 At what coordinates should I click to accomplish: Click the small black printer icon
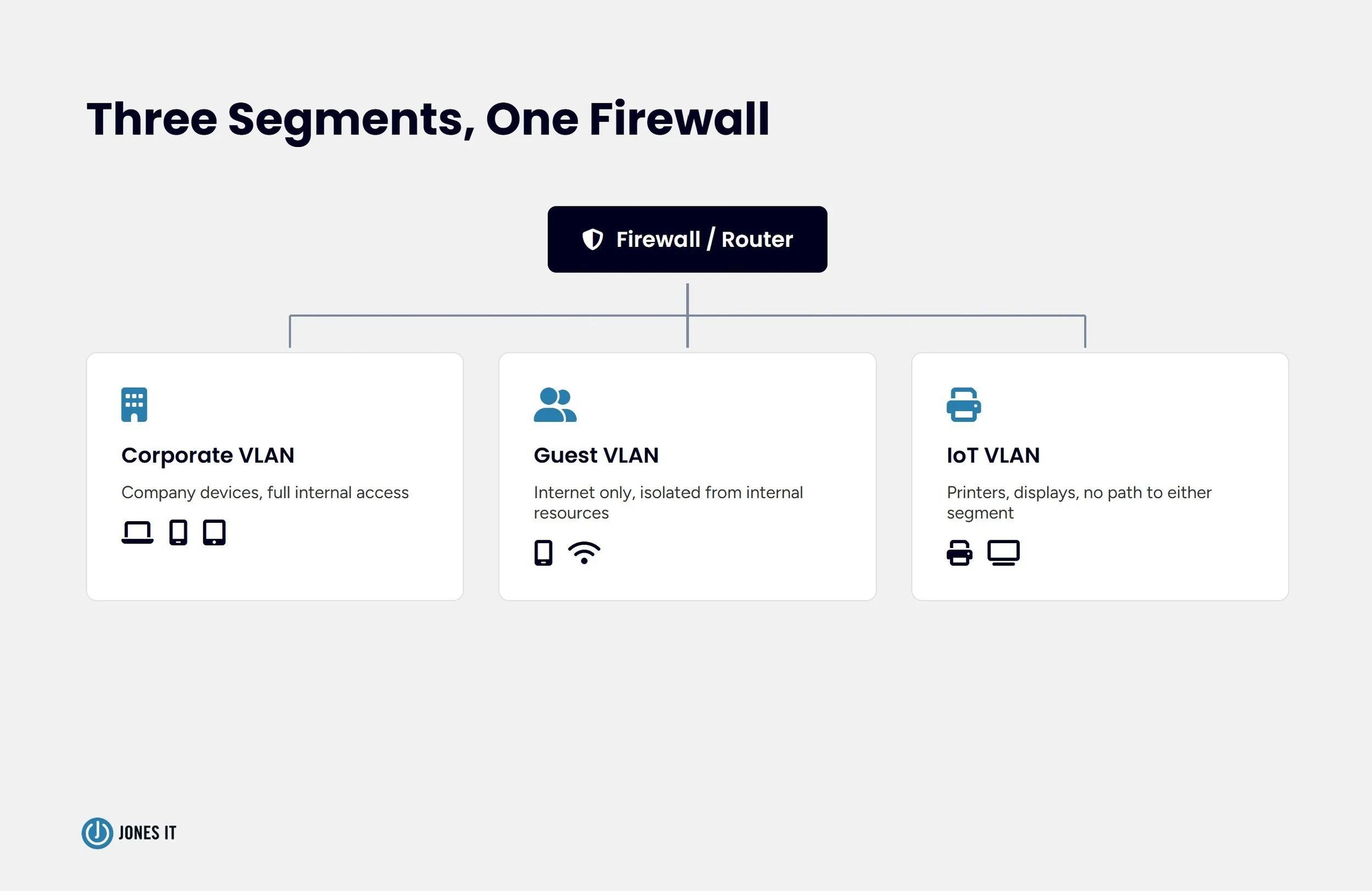(959, 552)
